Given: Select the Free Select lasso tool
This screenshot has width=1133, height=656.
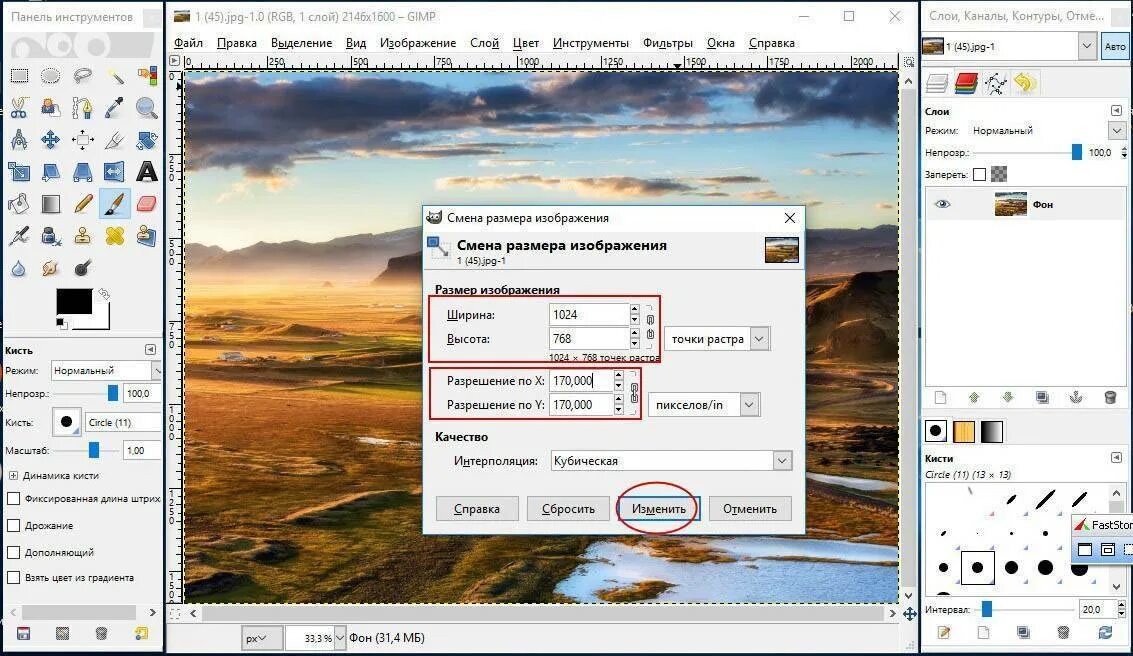Looking at the screenshot, I should tap(82, 76).
